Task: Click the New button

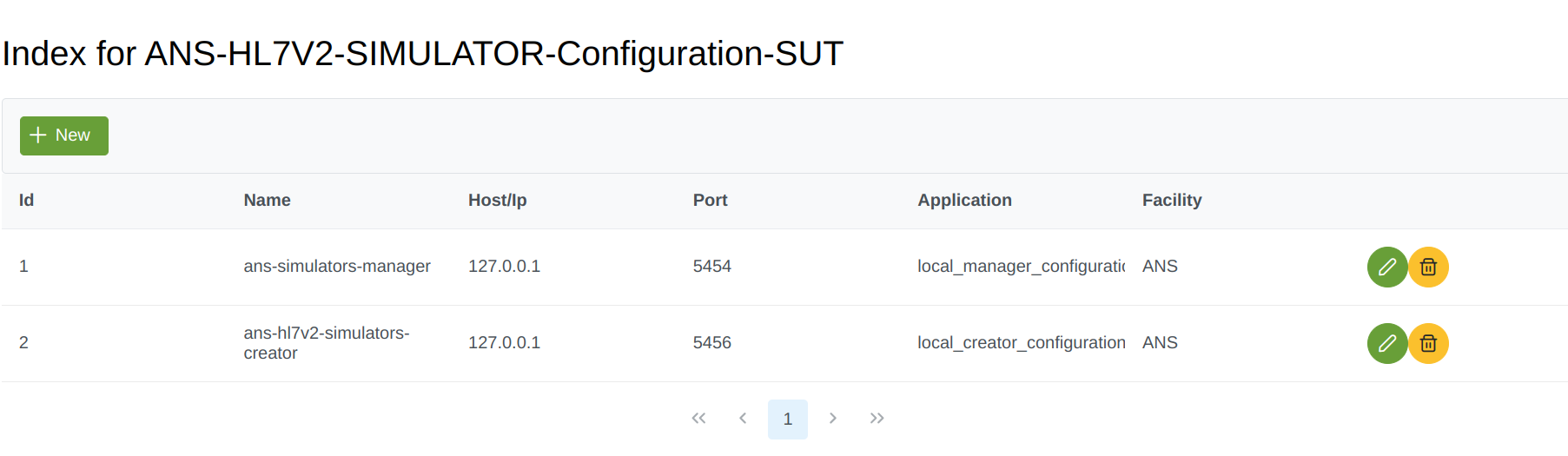Action: click(64, 135)
